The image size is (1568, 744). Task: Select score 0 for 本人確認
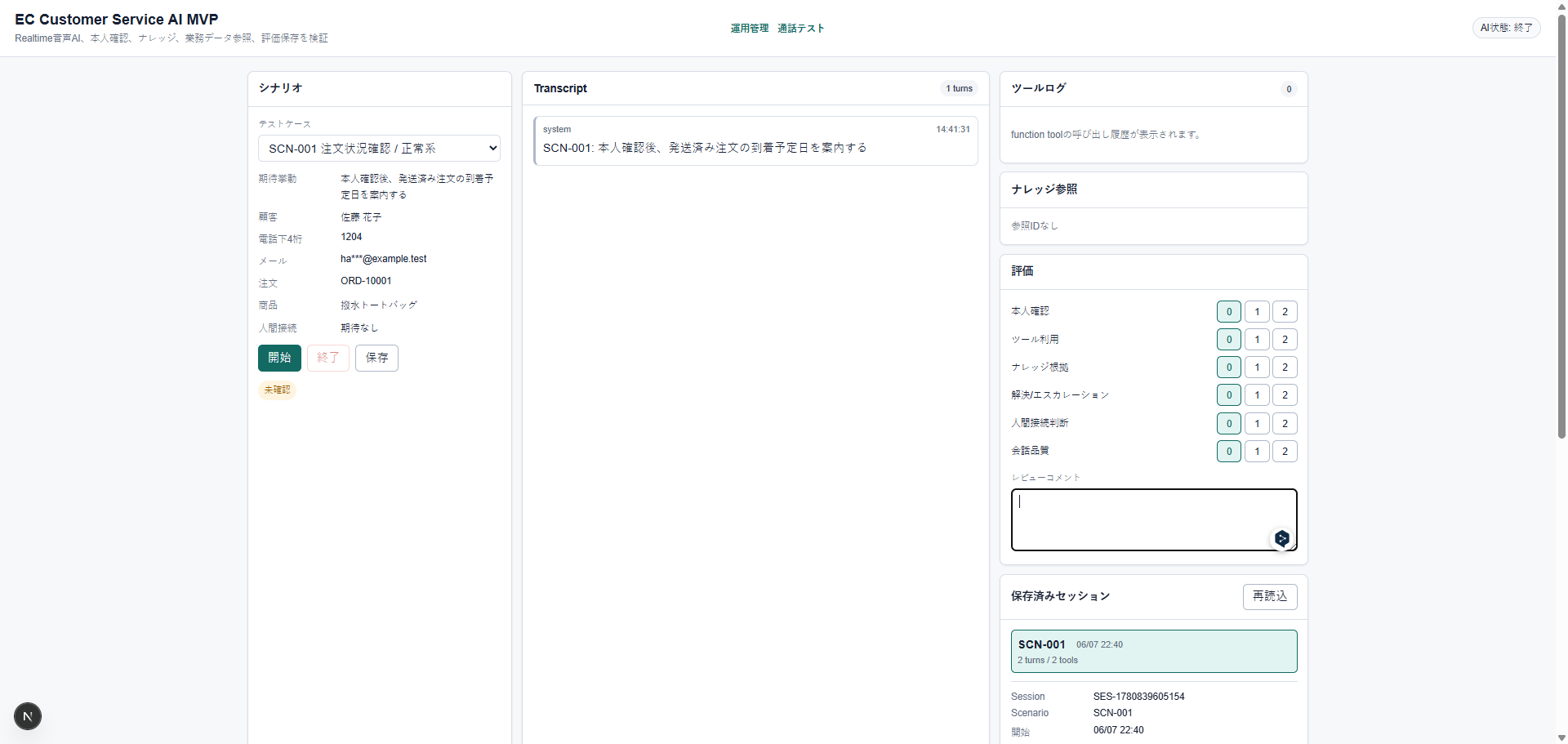pyautogui.click(x=1229, y=311)
